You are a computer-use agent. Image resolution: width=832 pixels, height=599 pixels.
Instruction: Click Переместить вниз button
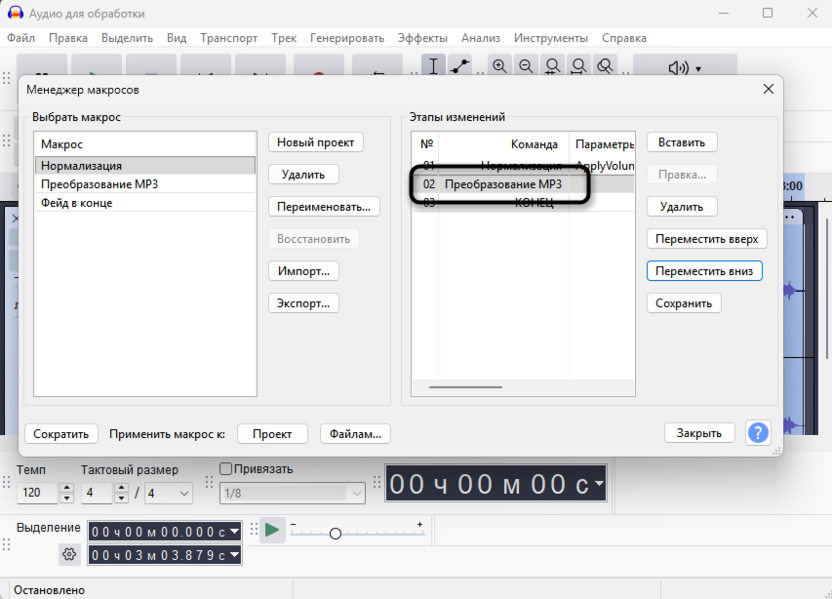tap(704, 271)
